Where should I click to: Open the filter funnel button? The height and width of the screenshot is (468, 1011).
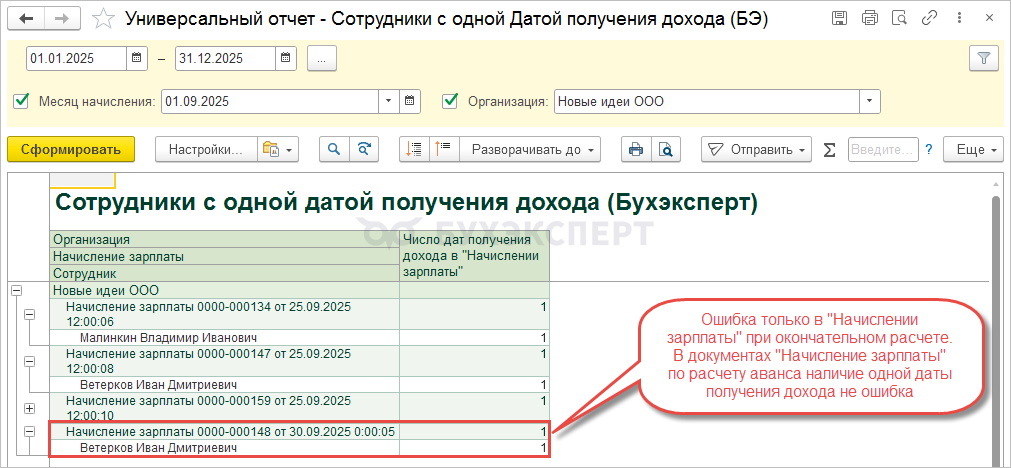point(984,58)
